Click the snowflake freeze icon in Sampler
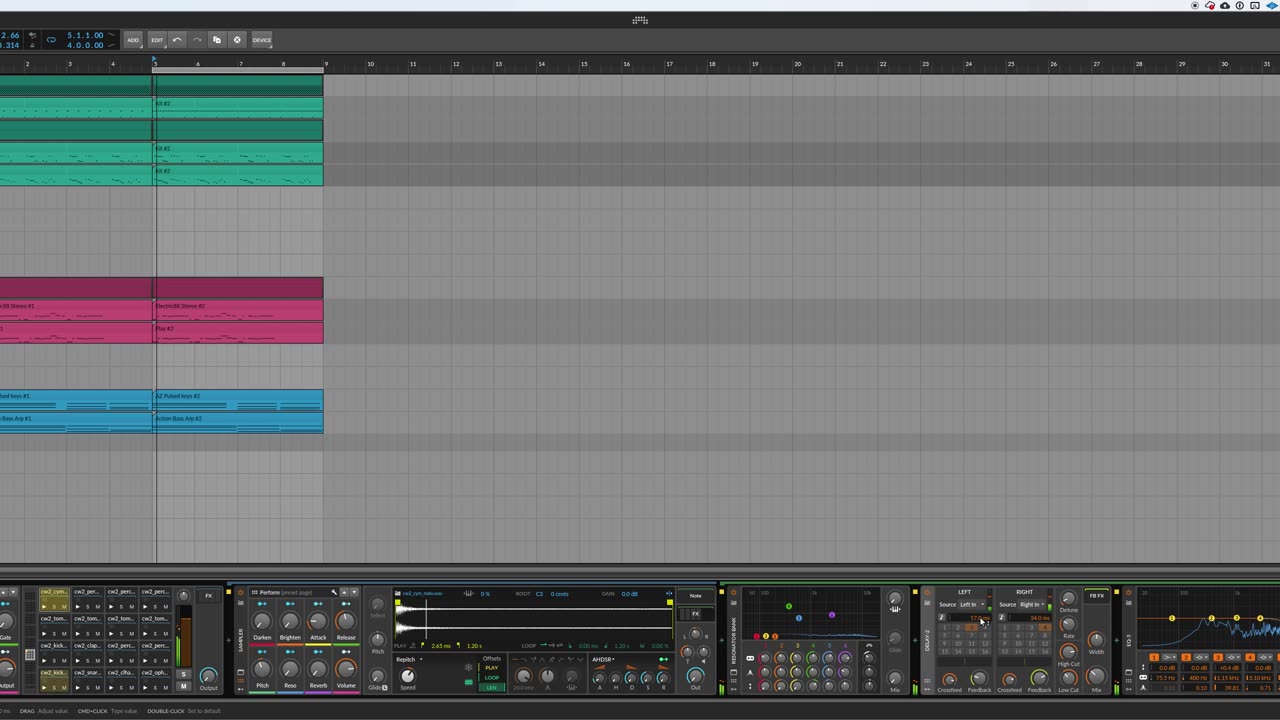This screenshot has height=720, width=1280. (469, 668)
